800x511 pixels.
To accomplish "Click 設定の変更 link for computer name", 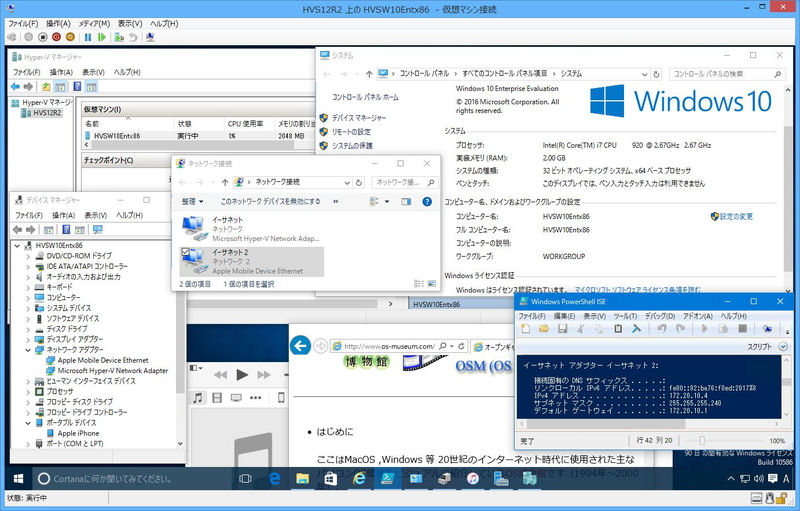I will [x=736, y=216].
